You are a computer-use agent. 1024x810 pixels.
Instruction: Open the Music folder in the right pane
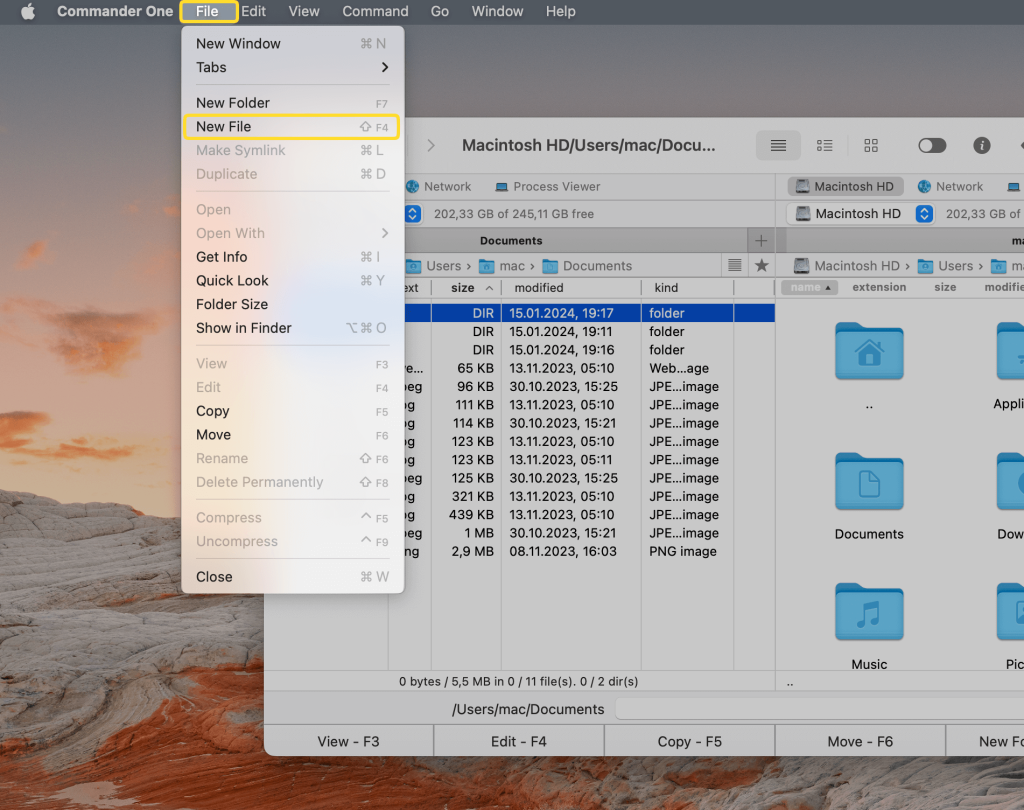point(869,612)
